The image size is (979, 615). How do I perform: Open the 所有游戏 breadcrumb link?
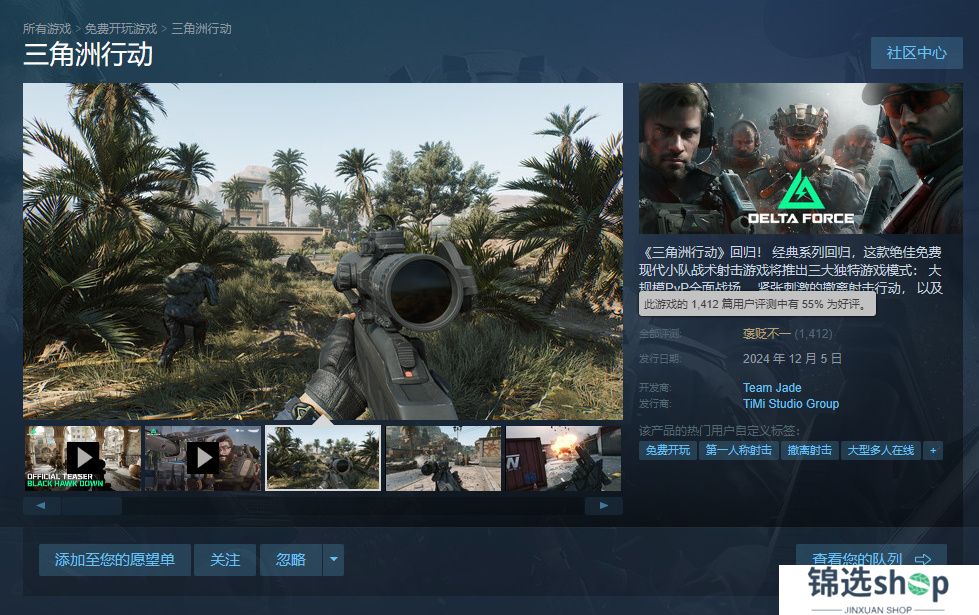47,29
